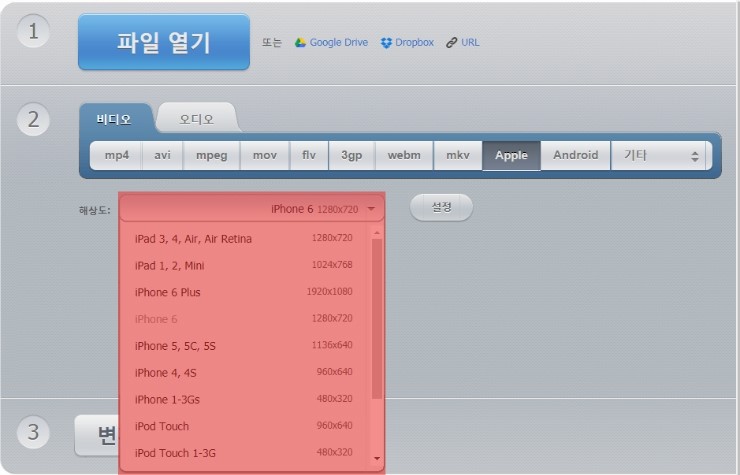Viewport: 740px width, 475px height.
Task: Choose iPhone 4, 4S option
Action: tap(244, 373)
